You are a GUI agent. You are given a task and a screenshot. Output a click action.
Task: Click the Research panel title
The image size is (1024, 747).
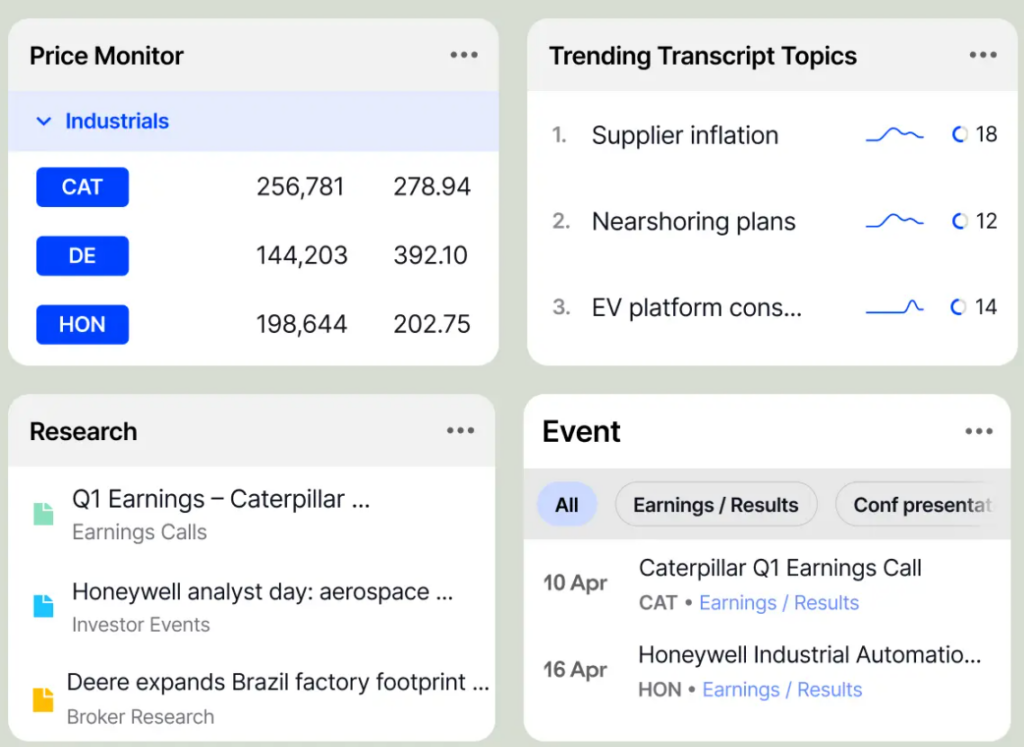tap(84, 432)
